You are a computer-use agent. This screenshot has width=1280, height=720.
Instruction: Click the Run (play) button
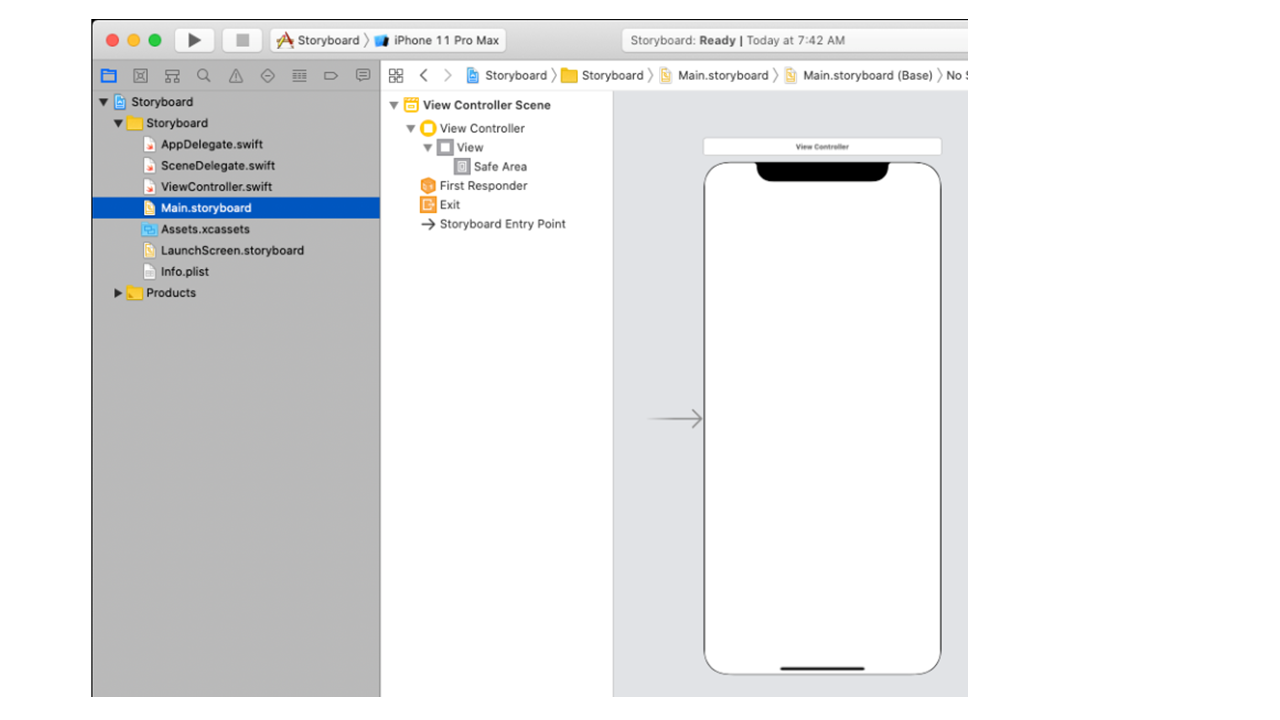coord(194,40)
